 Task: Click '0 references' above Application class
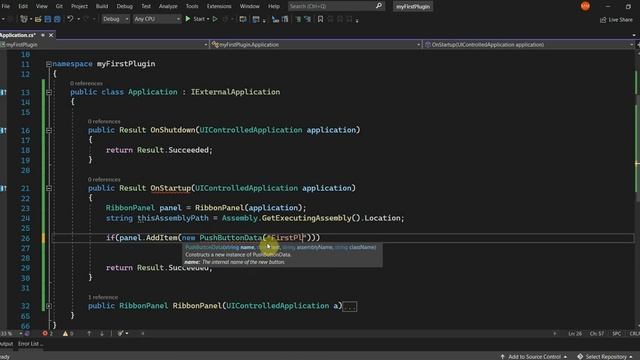86,83
